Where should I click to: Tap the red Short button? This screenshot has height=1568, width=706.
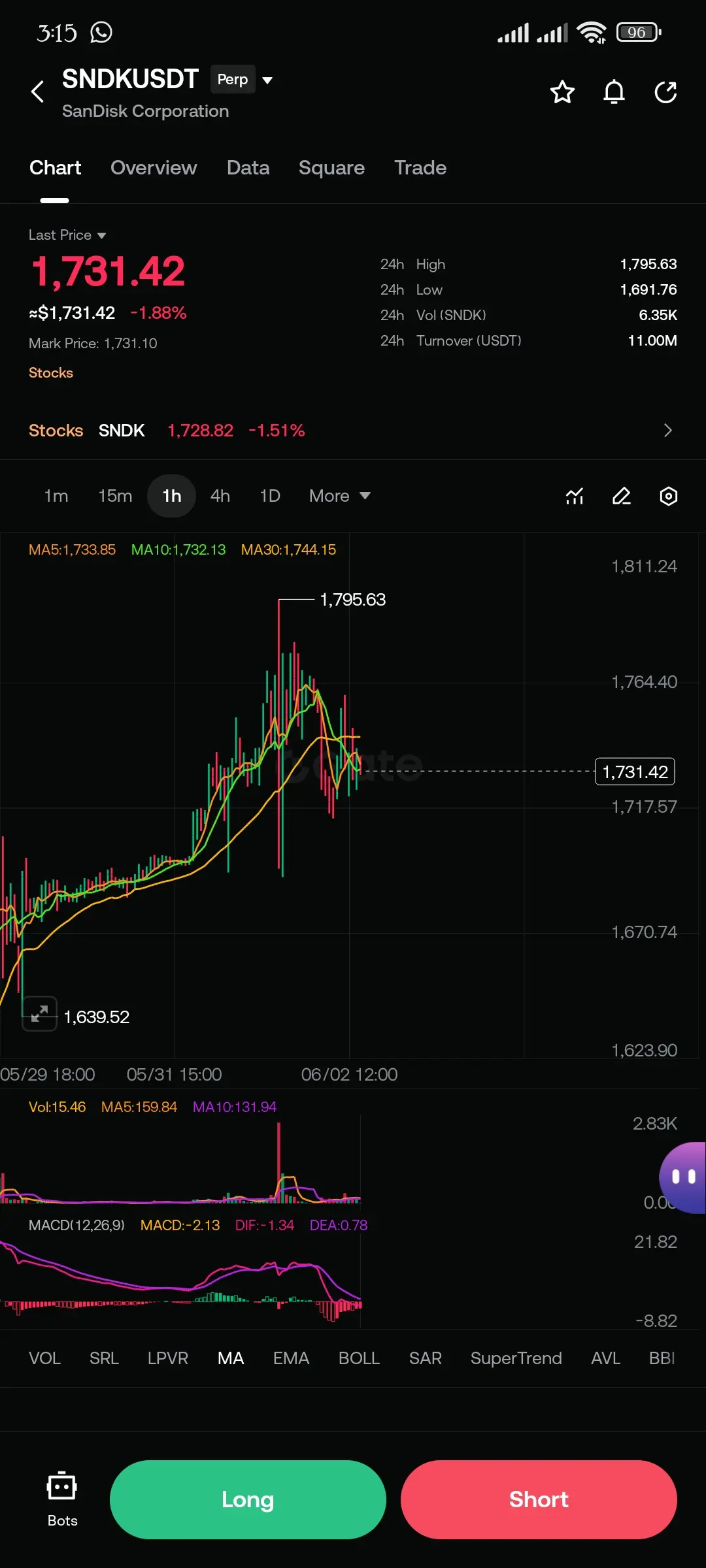point(539,1499)
